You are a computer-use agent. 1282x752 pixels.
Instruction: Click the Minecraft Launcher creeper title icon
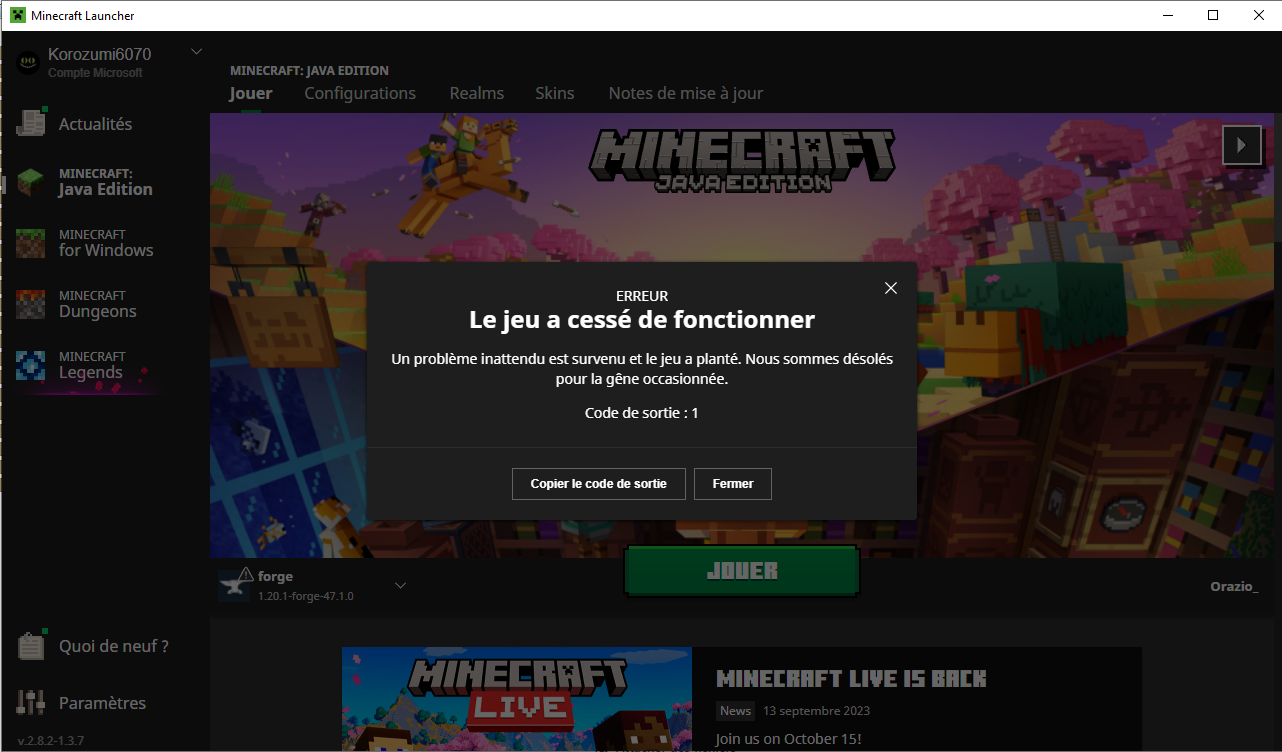coord(18,15)
